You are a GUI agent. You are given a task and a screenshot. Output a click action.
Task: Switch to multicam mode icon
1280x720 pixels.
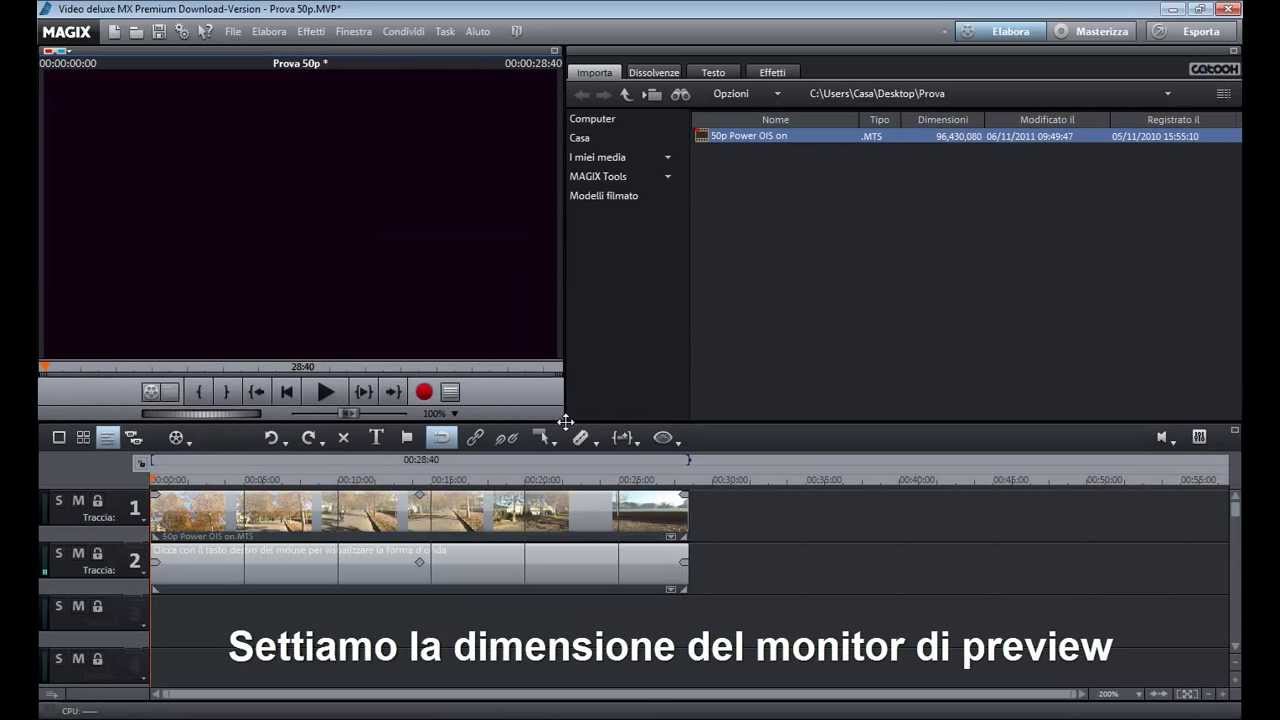click(133, 437)
